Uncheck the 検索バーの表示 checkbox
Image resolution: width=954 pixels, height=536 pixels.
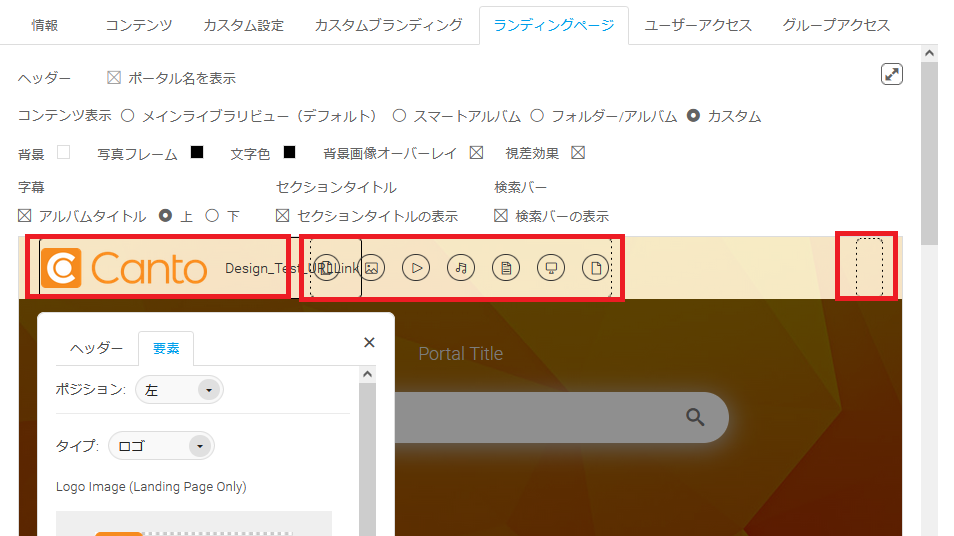(x=501, y=216)
